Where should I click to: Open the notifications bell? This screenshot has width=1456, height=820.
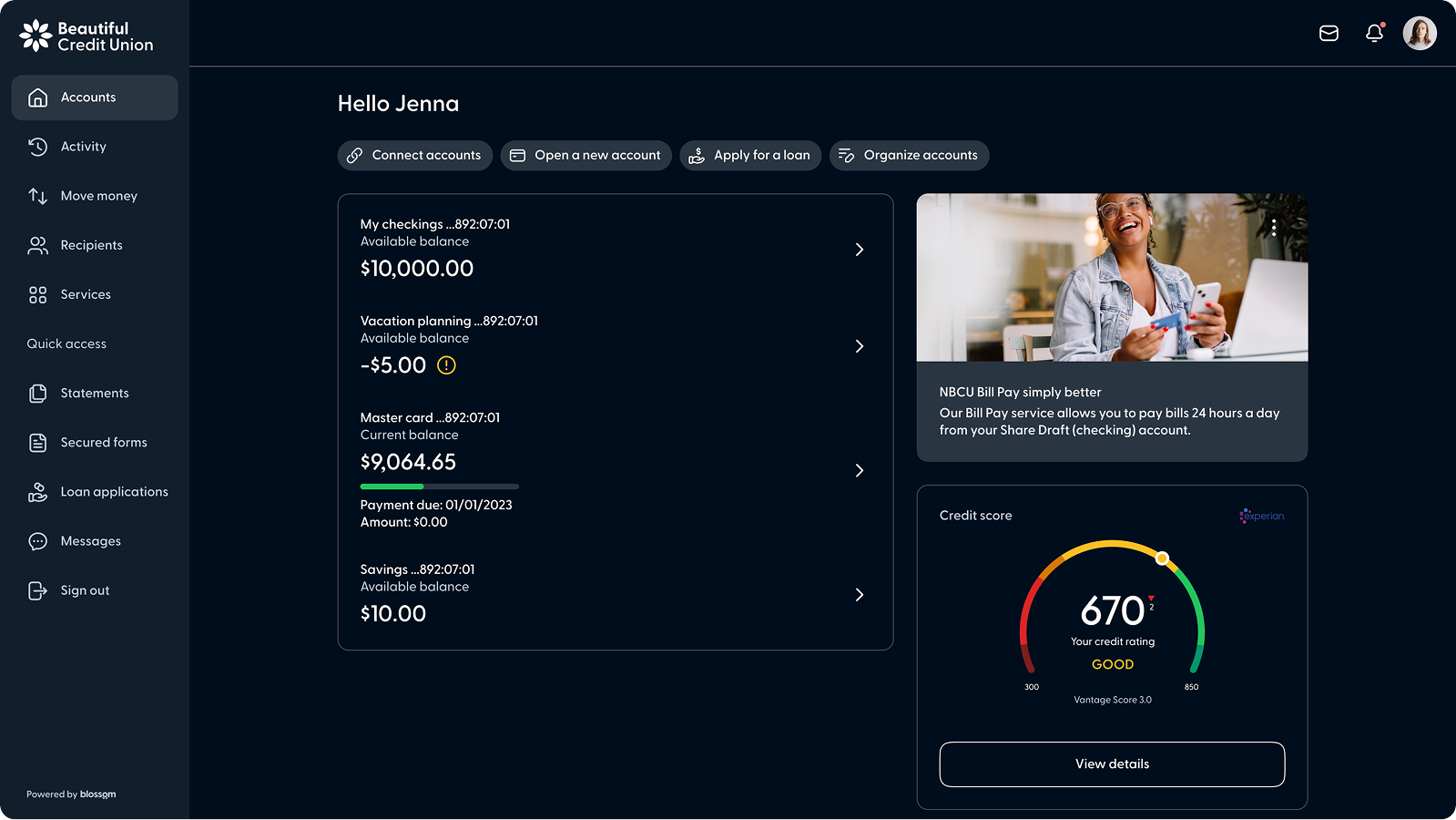click(x=1374, y=34)
